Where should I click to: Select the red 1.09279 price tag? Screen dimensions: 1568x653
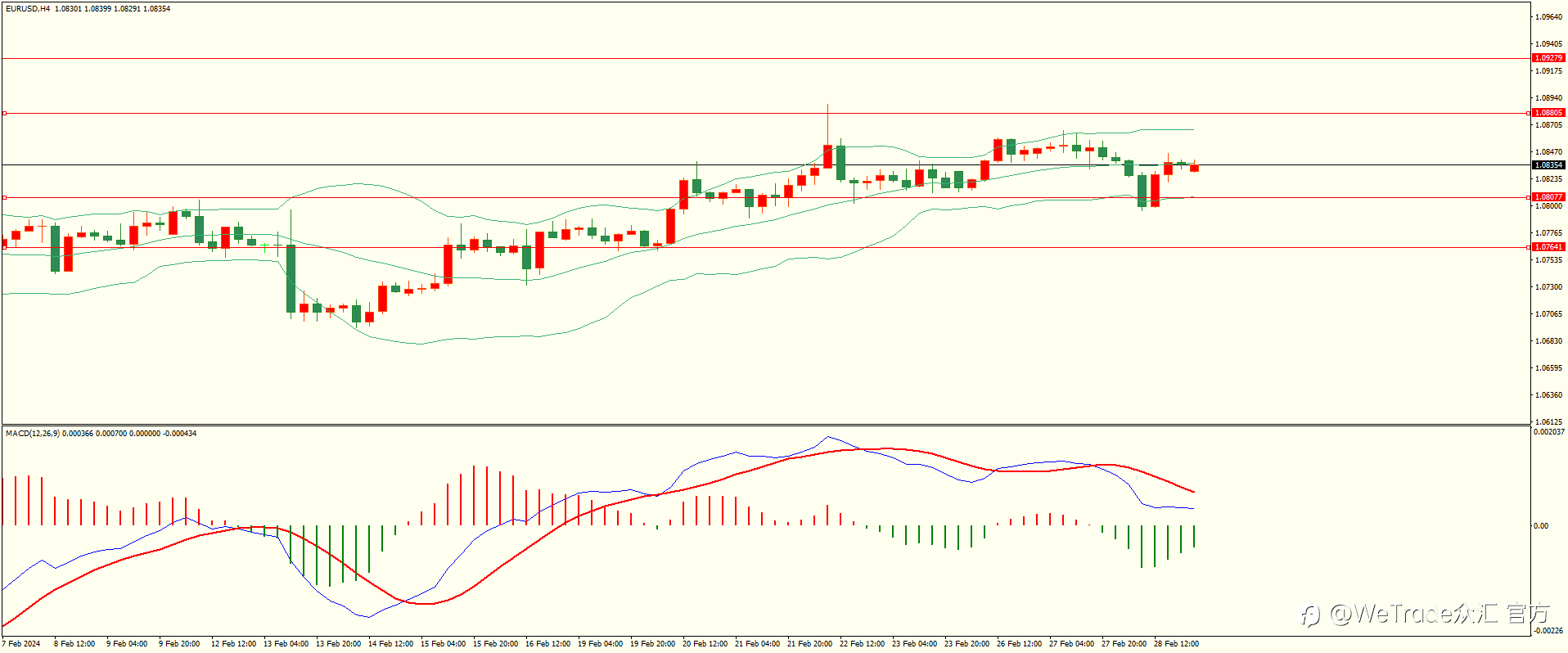(1548, 58)
